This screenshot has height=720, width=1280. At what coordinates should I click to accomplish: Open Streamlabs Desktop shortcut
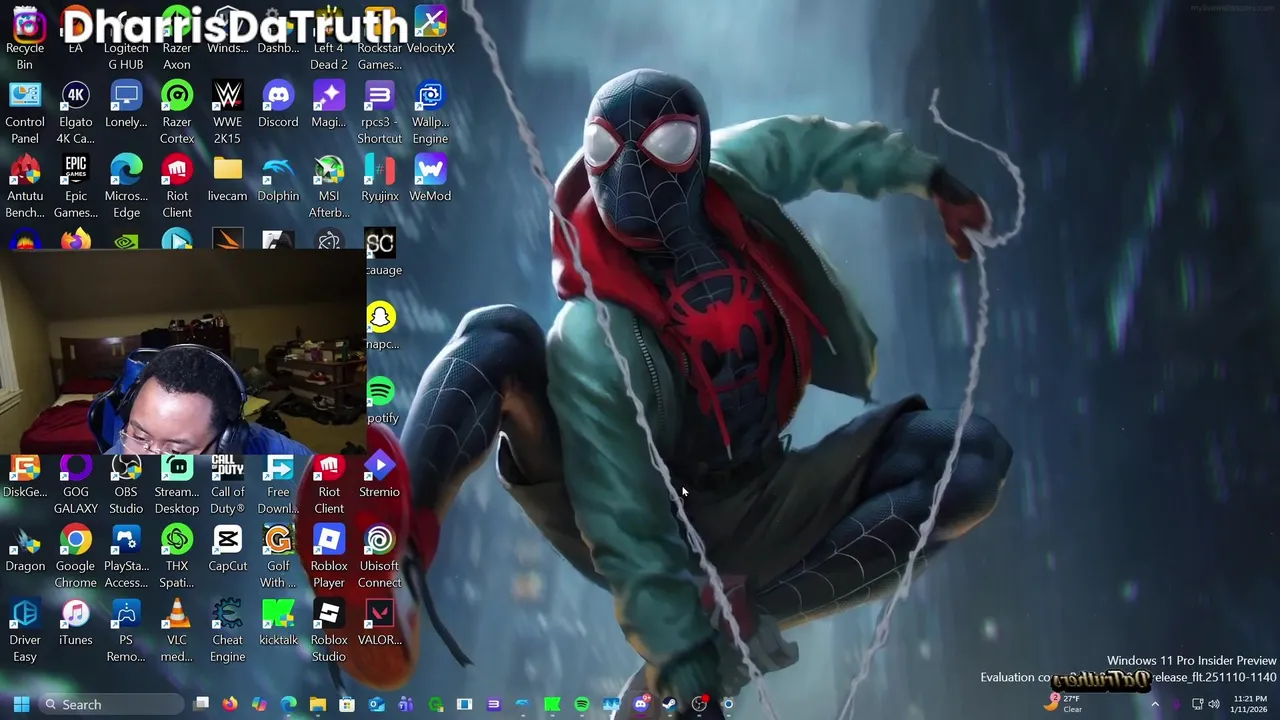click(177, 485)
